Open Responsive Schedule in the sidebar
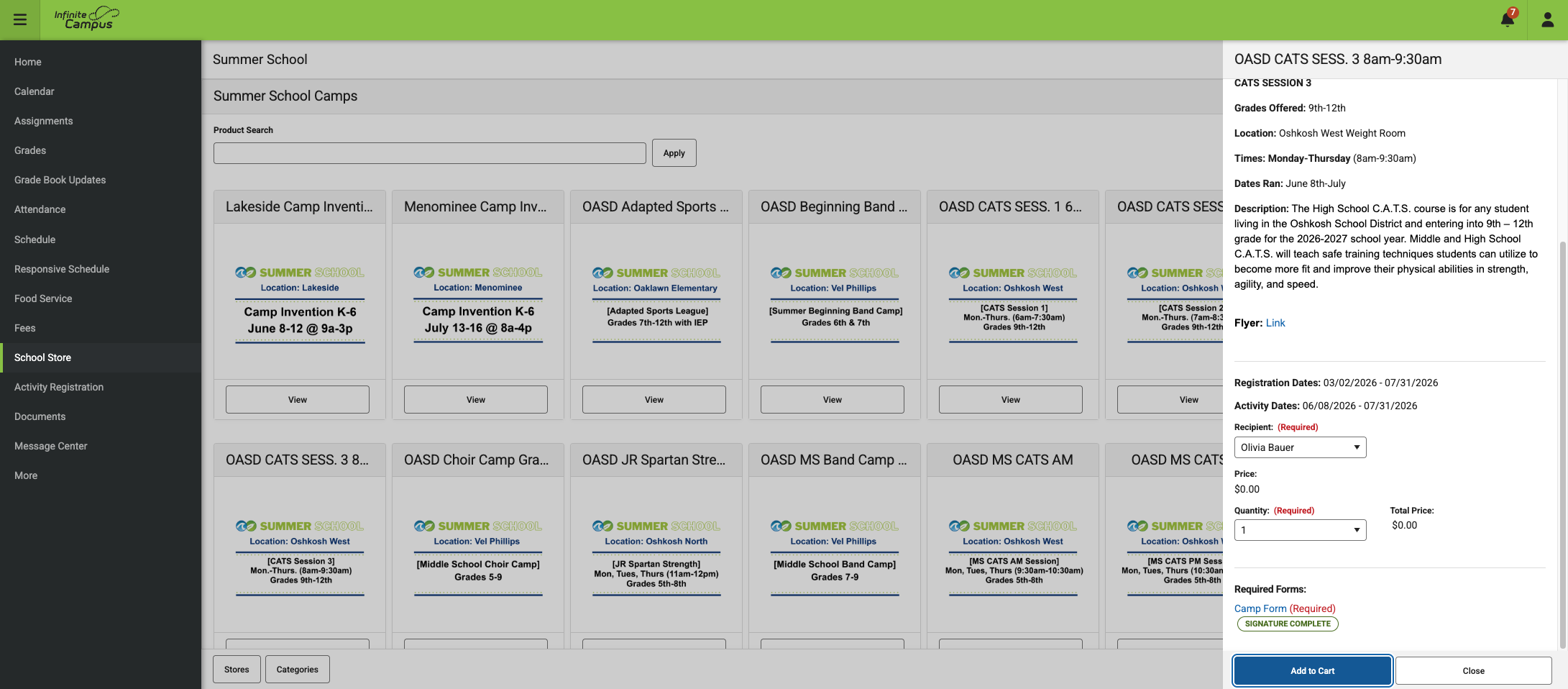This screenshot has height=689, width=1568. [x=101, y=269]
